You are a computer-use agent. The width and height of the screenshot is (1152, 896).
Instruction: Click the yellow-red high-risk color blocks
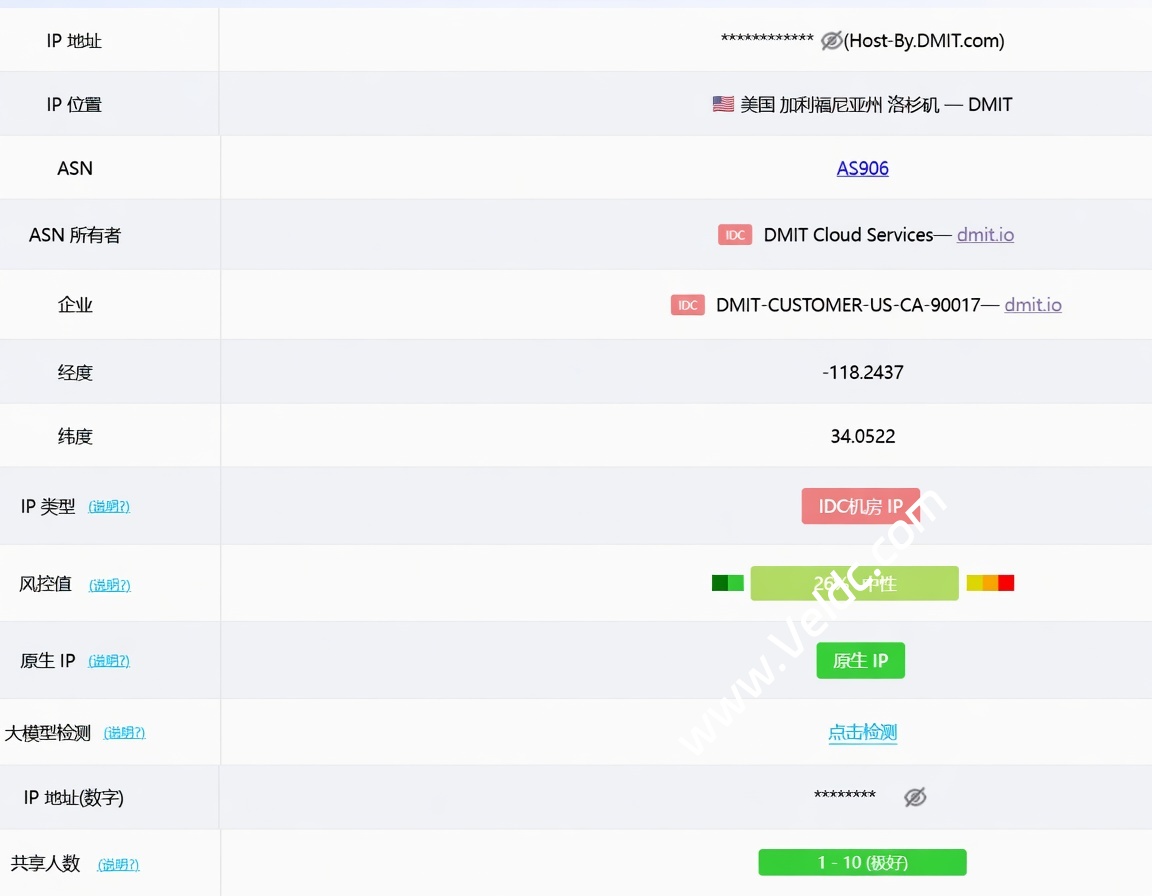pos(990,583)
